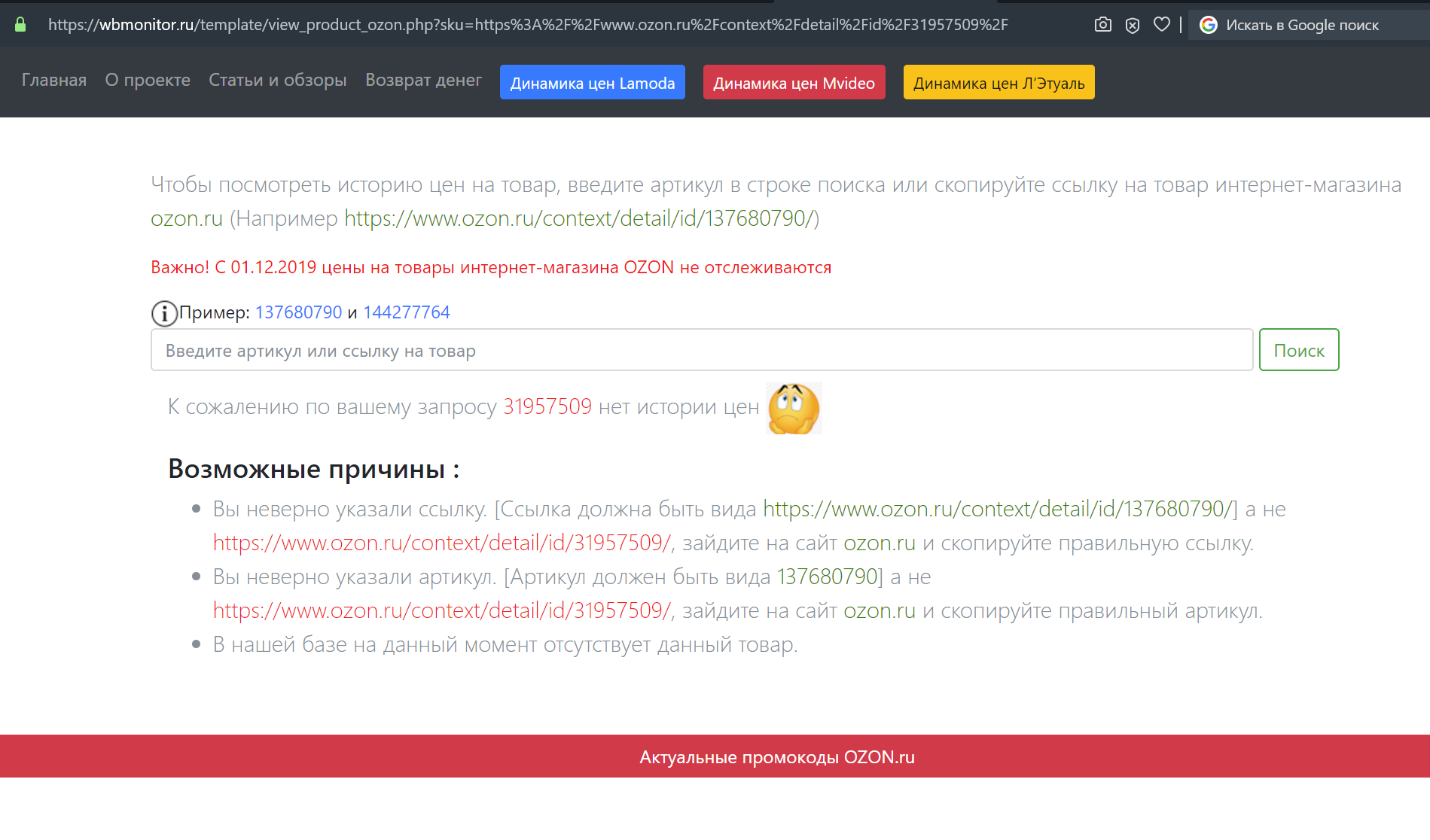This screenshot has width=1430, height=840.
Task: Click the Динамика цен Л'Этуаль button
Action: pyautogui.click(x=999, y=82)
